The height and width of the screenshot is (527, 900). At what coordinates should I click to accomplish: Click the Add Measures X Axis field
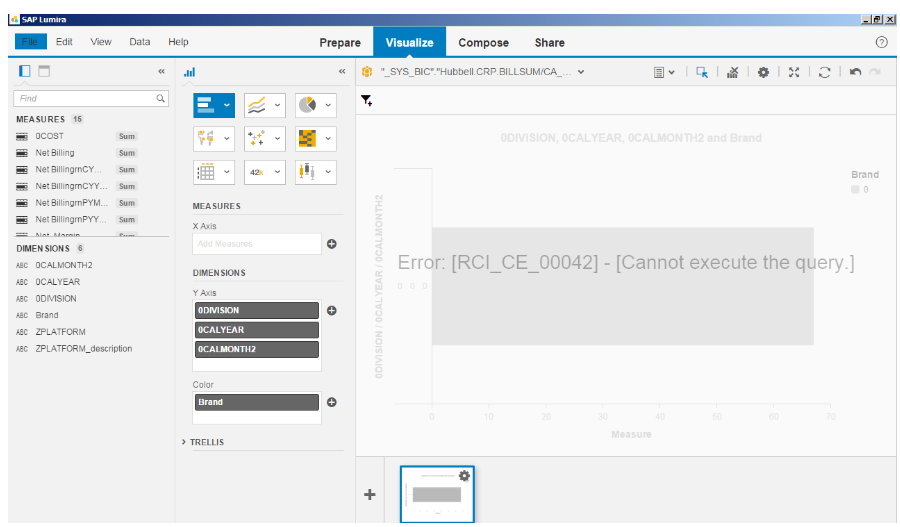pyautogui.click(x=257, y=244)
